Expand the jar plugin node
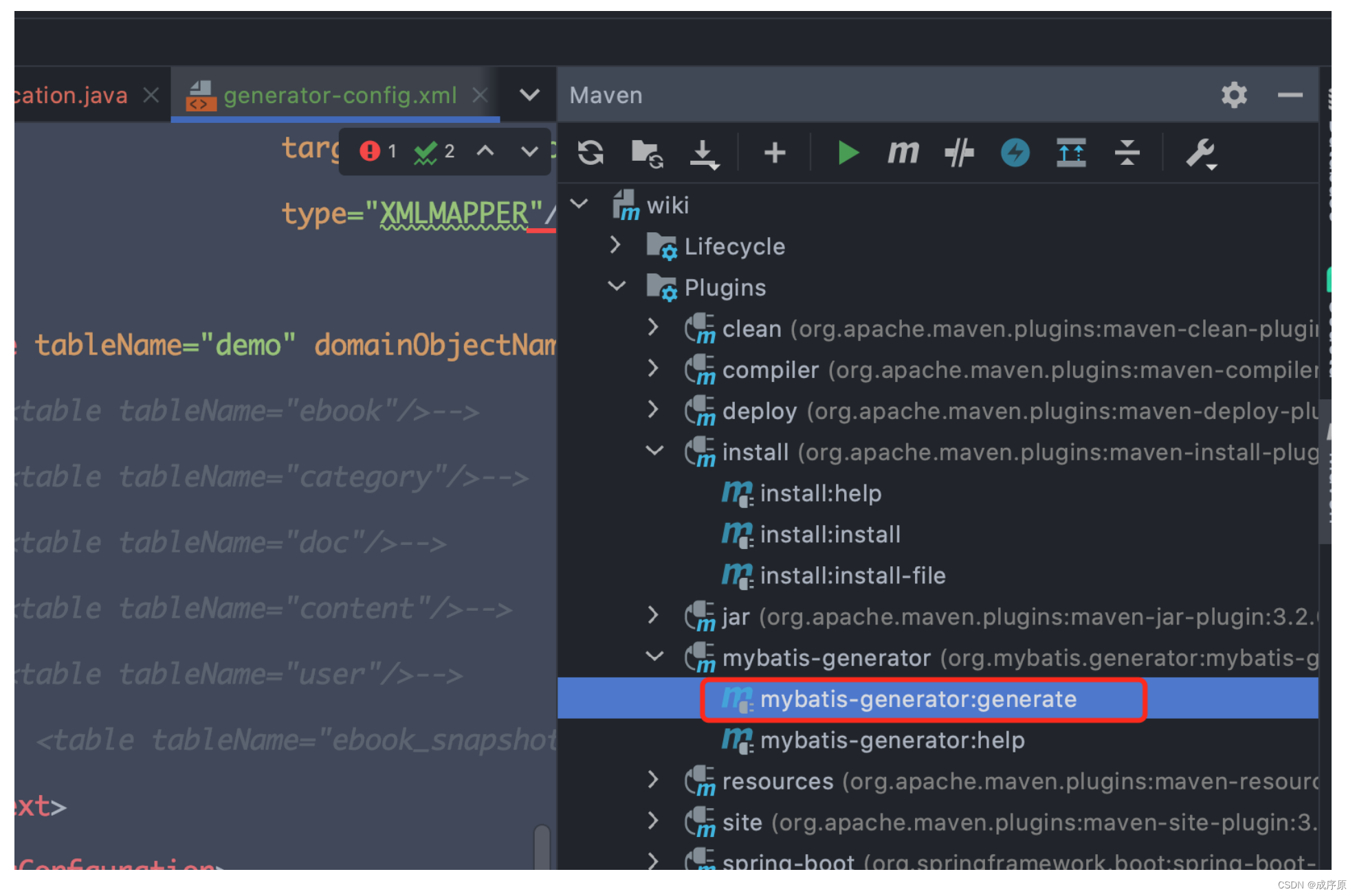The height and width of the screenshot is (896, 1357). [x=653, y=616]
